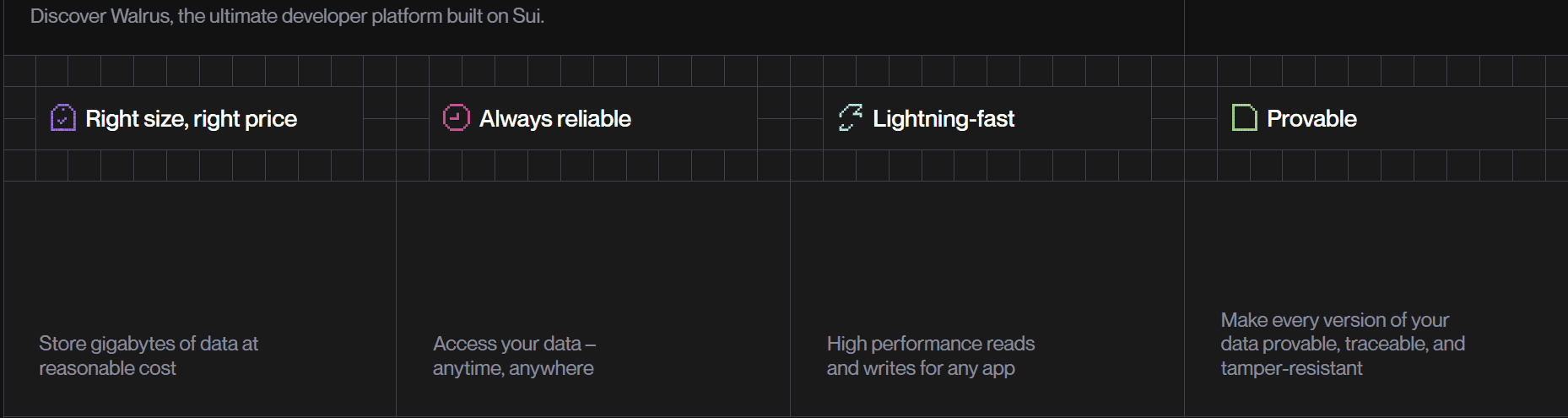Open the "Always reliable" feature heading

coord(555,119)
